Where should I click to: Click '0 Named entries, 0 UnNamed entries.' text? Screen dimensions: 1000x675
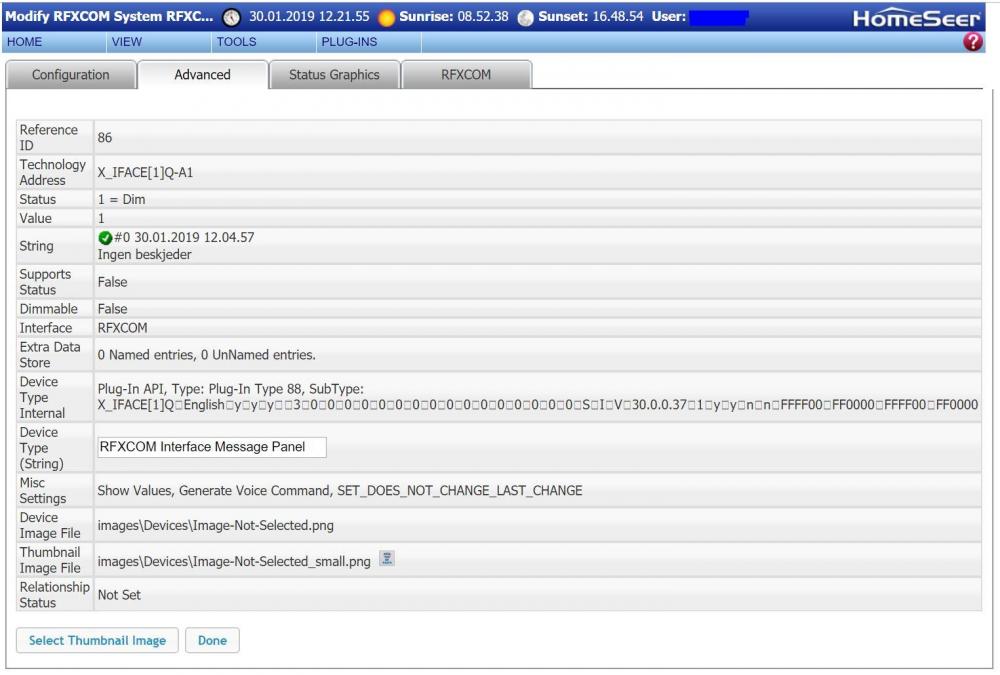207,355
